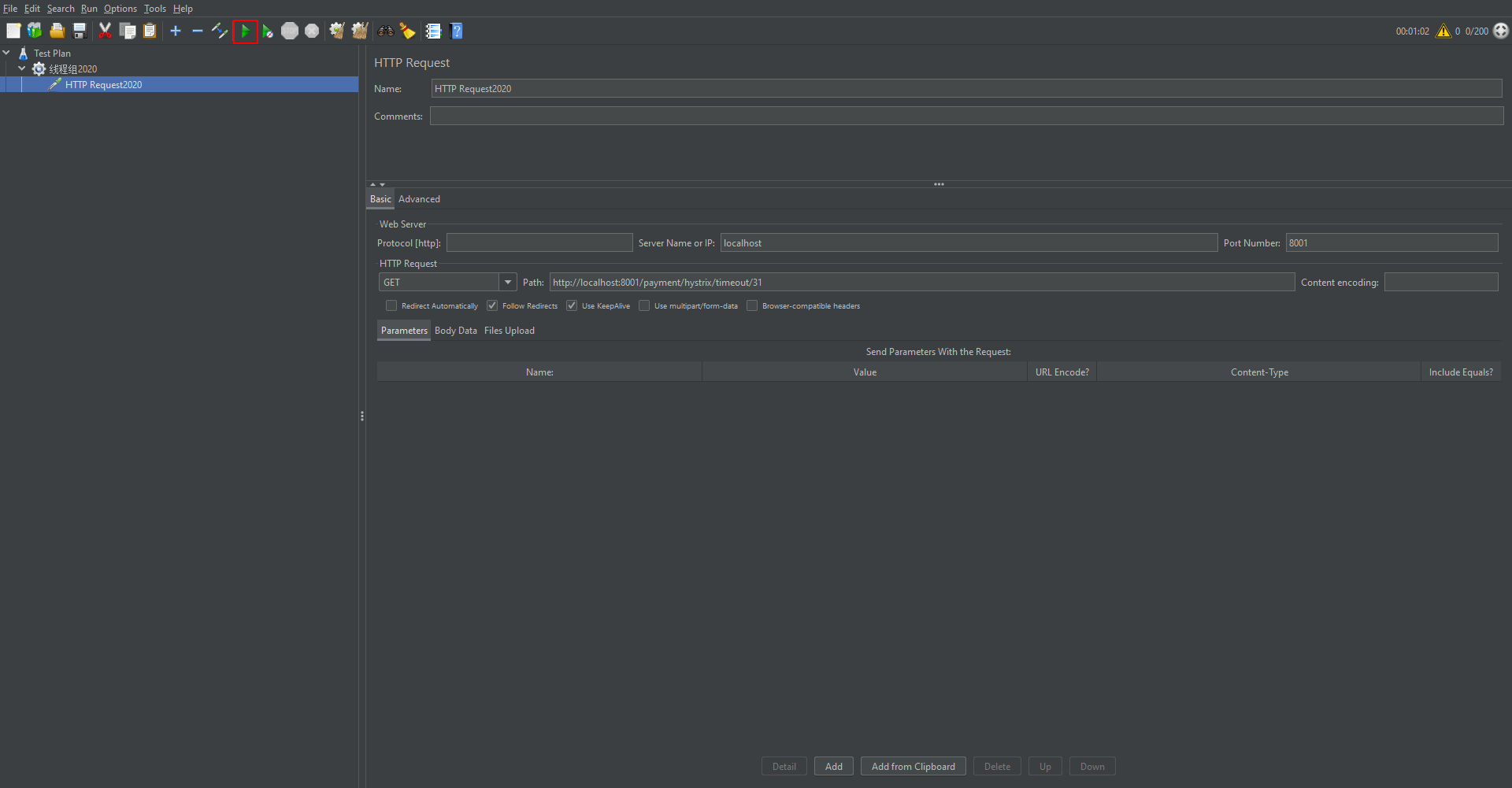This screenshot has width=1512, height=788.
Task: Open the Templates icon
Action: tap(35, 31)
